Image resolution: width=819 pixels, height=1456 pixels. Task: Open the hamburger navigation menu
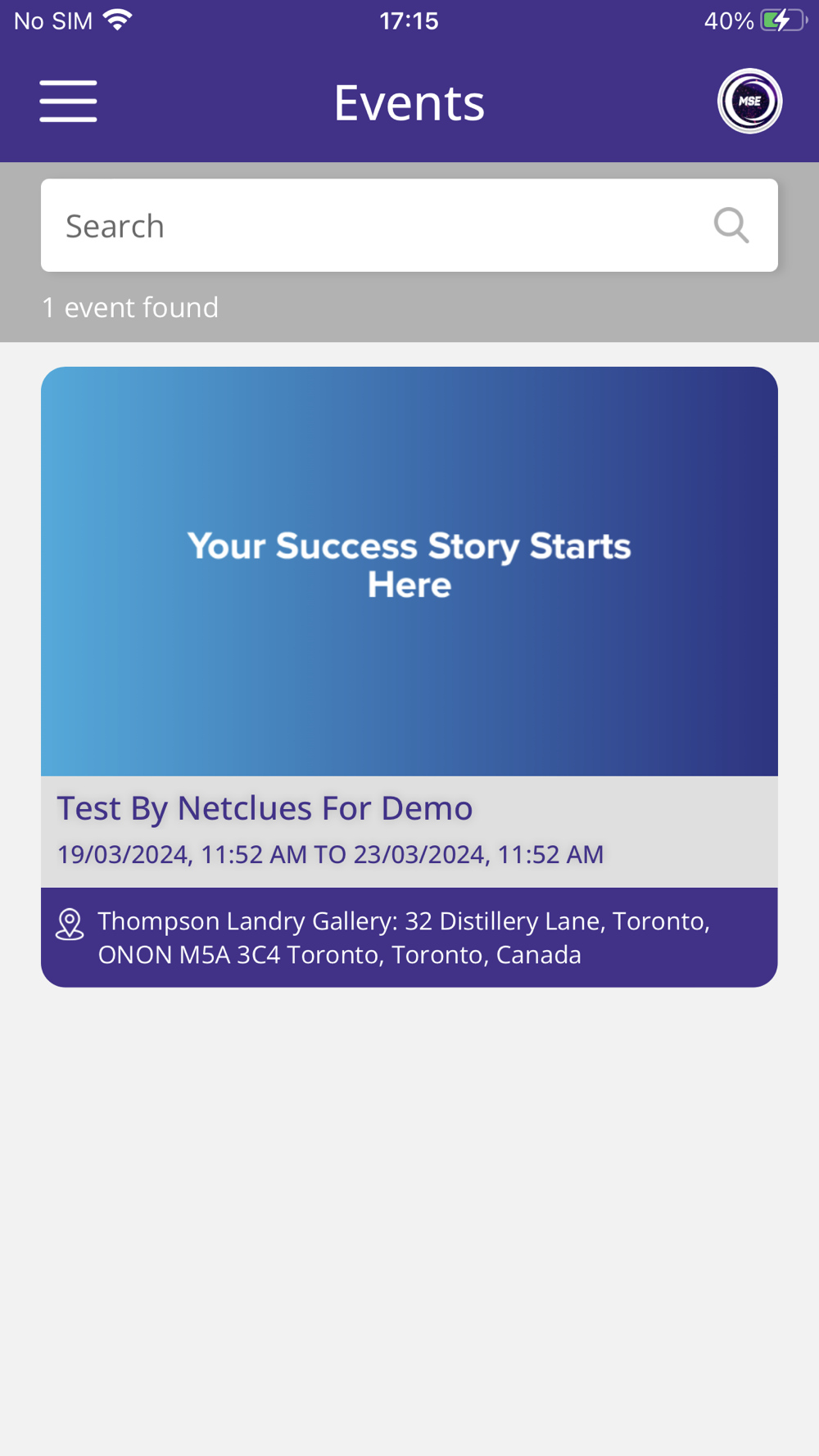point(68,102)
